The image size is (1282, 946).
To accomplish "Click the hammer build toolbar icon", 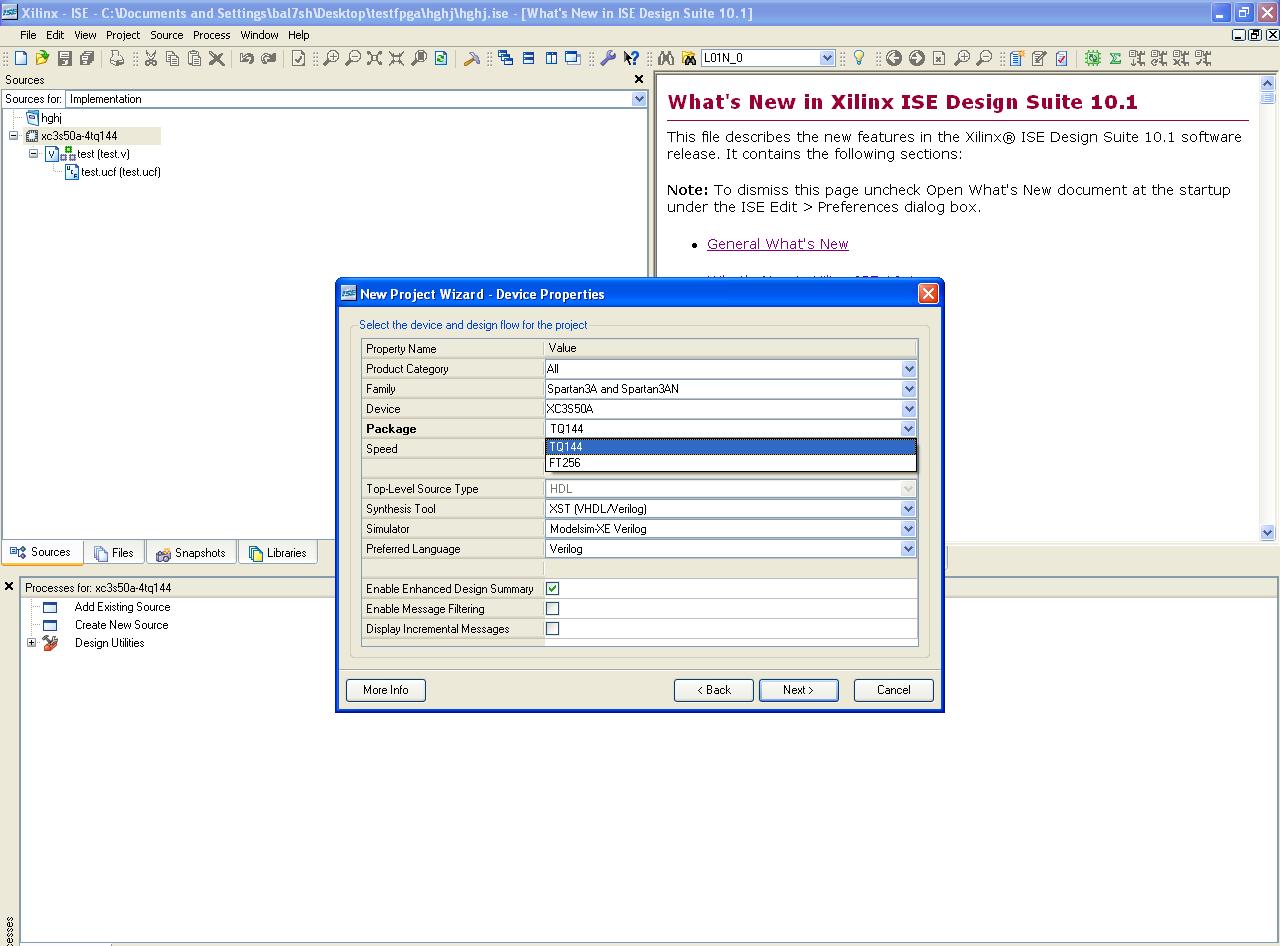I will 471,58.
